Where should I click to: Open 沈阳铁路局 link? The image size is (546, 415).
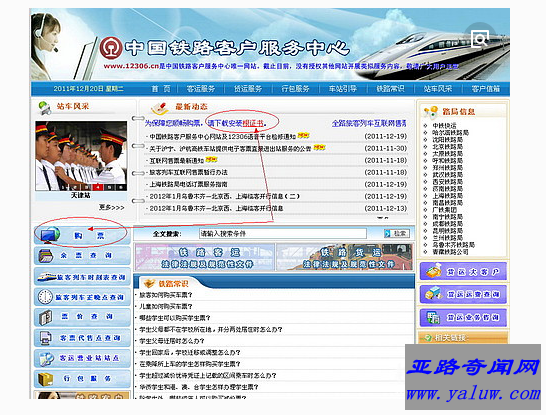447,140
